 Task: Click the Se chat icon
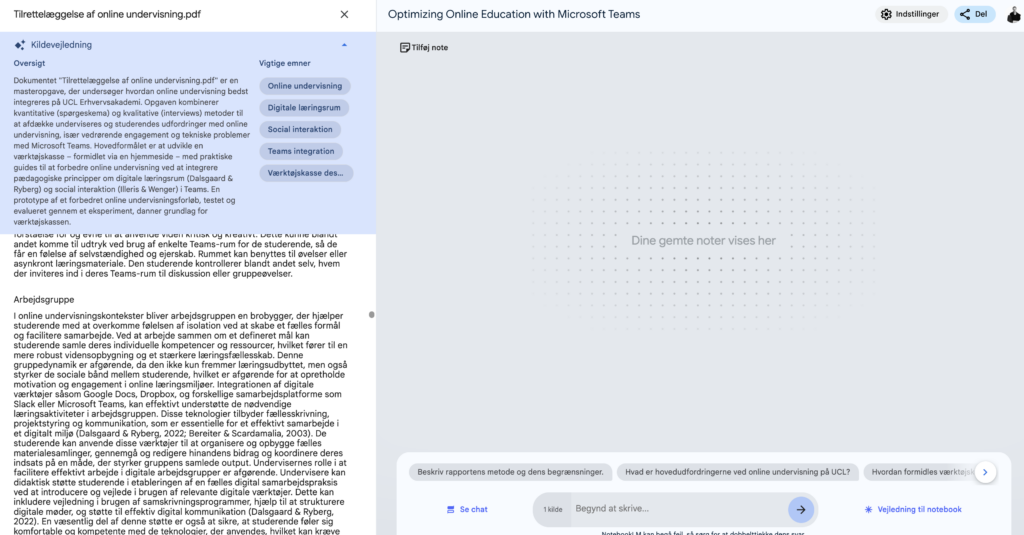pyautogui.click(x=451, y=510)
